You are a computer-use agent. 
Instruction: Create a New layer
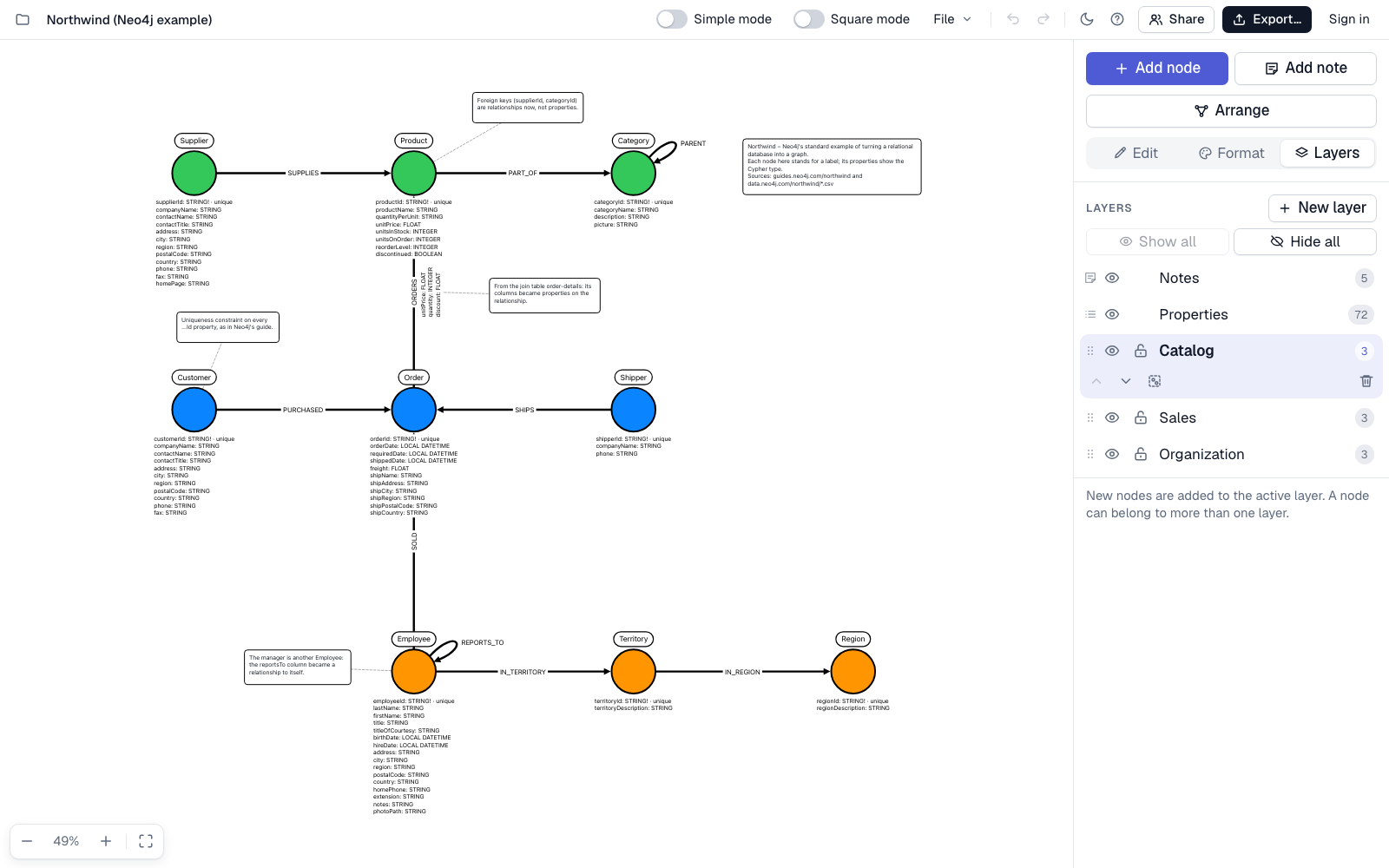coord(1322,207)
